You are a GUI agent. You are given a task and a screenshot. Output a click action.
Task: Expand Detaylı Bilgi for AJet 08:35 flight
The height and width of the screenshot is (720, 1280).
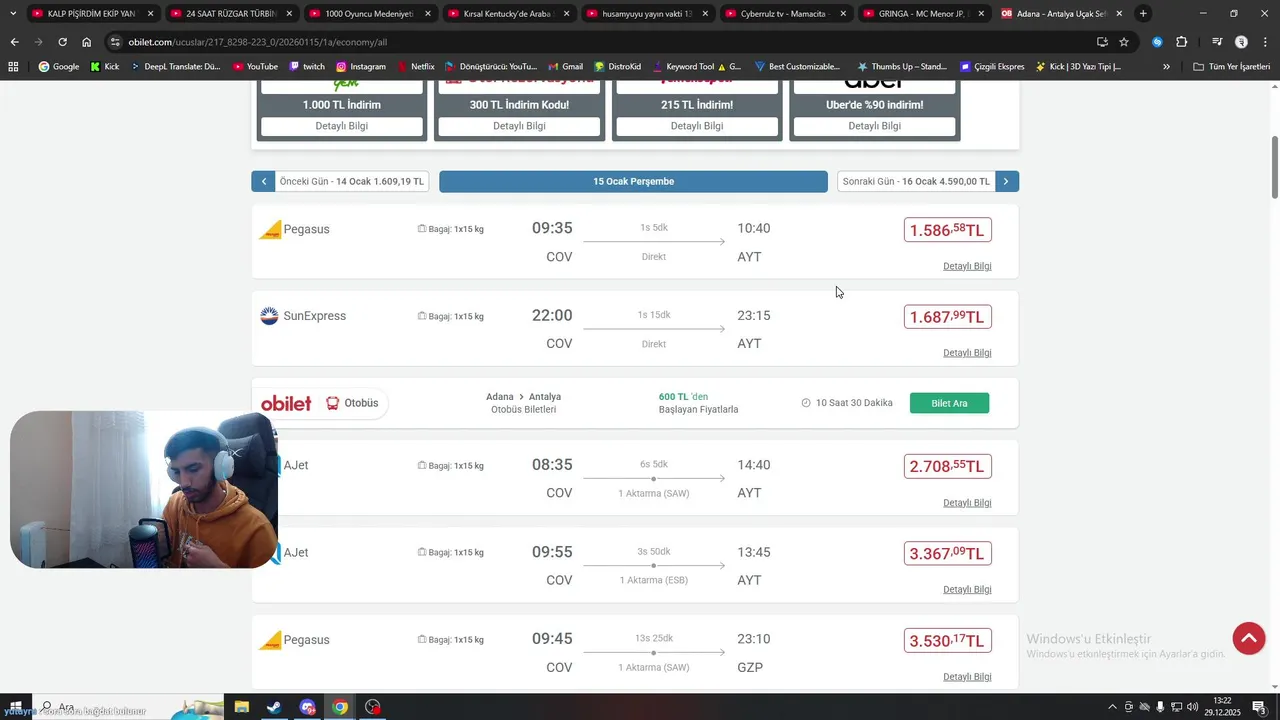coord(967,503)
